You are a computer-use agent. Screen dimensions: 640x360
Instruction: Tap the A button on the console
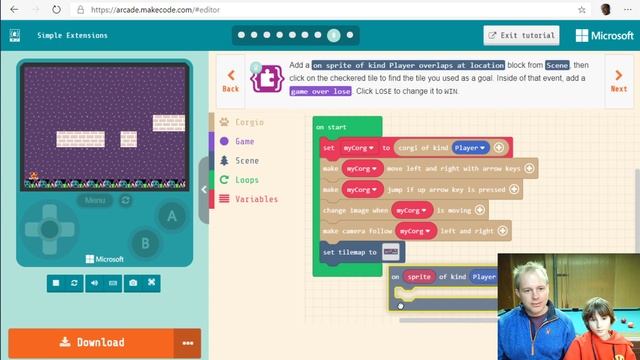(172, 216)
